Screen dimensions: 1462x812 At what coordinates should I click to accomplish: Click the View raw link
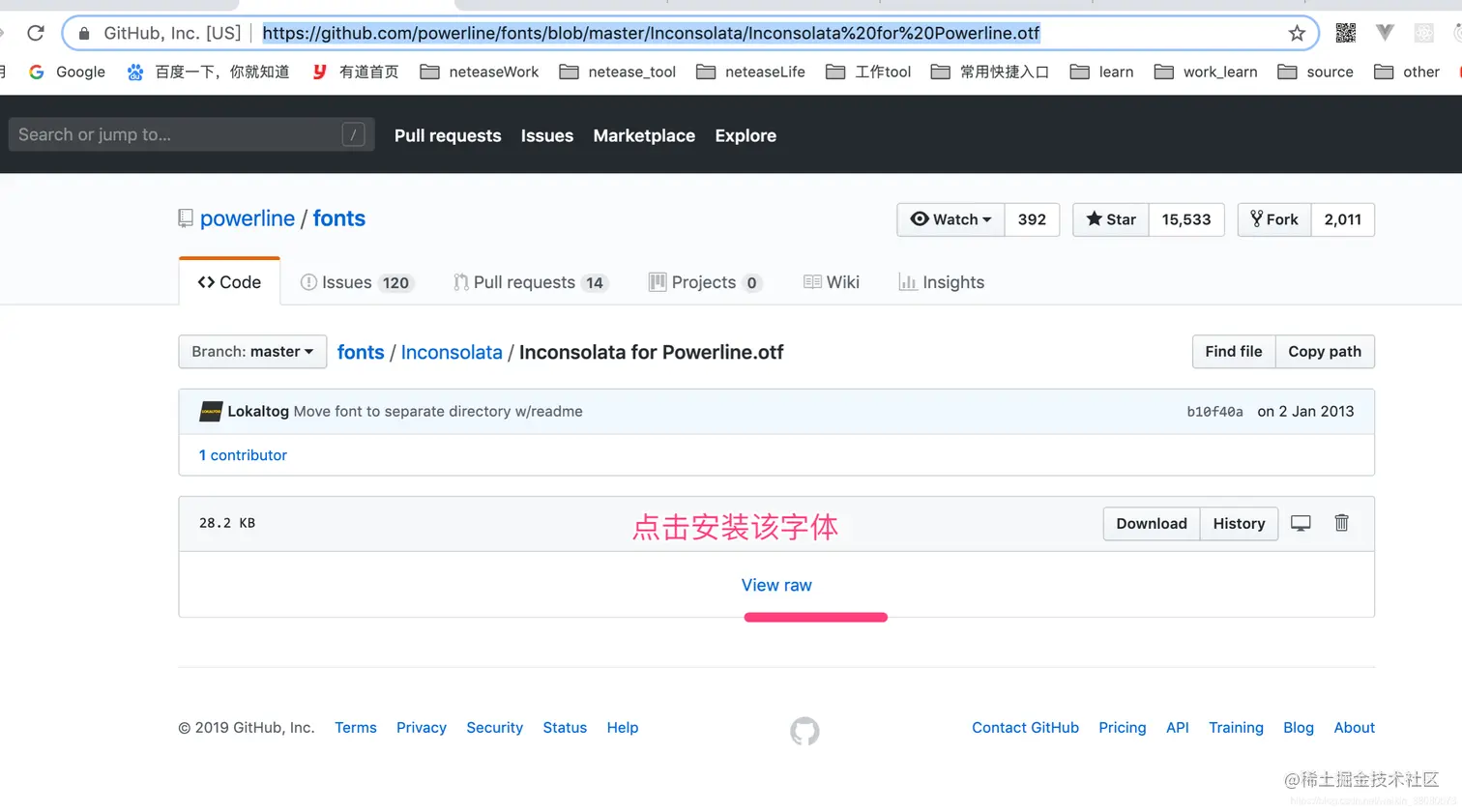pos(776,586)
